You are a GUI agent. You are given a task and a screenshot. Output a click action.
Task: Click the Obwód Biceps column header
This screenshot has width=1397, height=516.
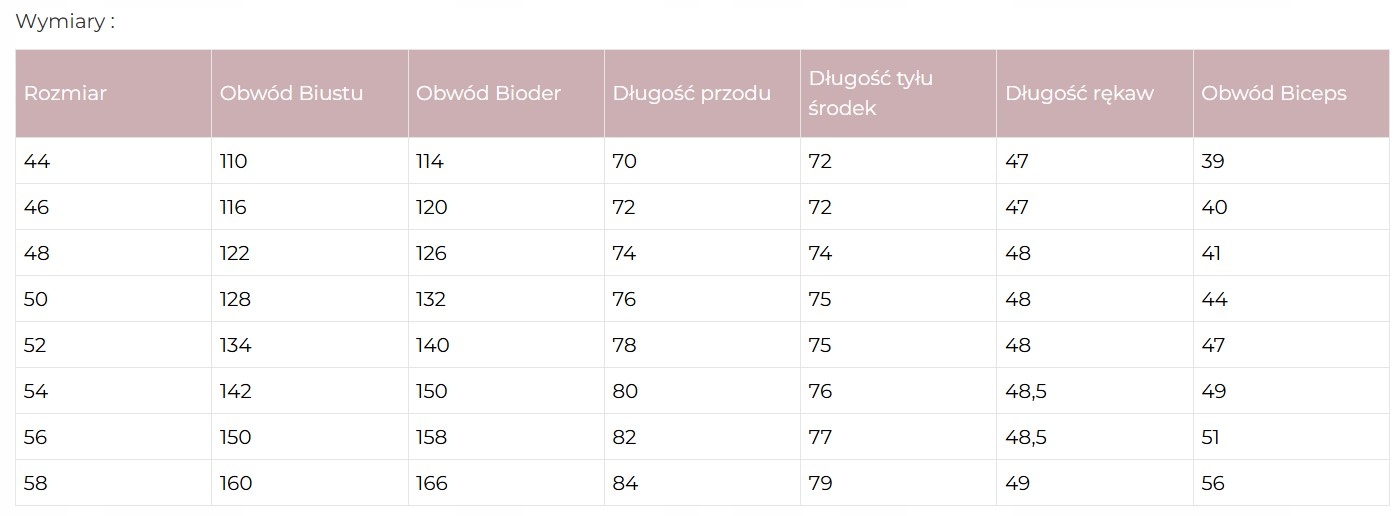point(1273,93)
